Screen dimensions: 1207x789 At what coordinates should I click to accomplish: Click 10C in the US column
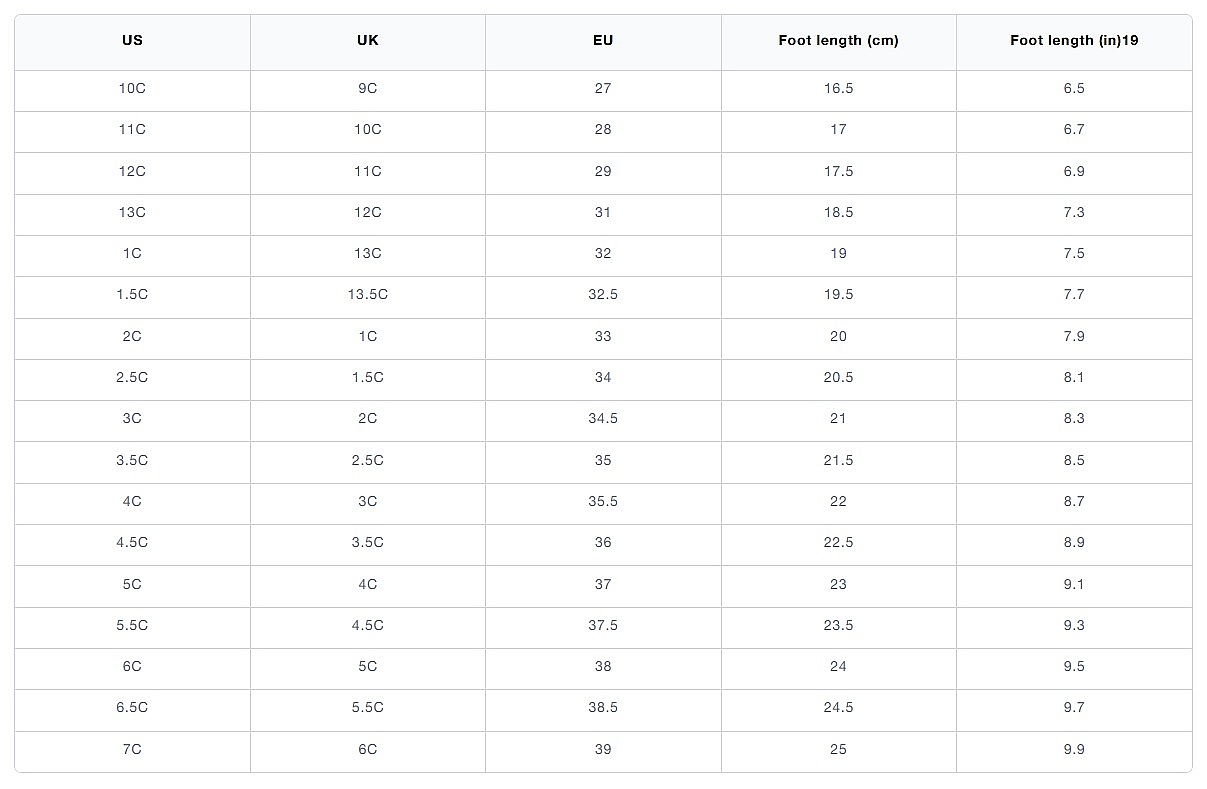click(132, 88)
